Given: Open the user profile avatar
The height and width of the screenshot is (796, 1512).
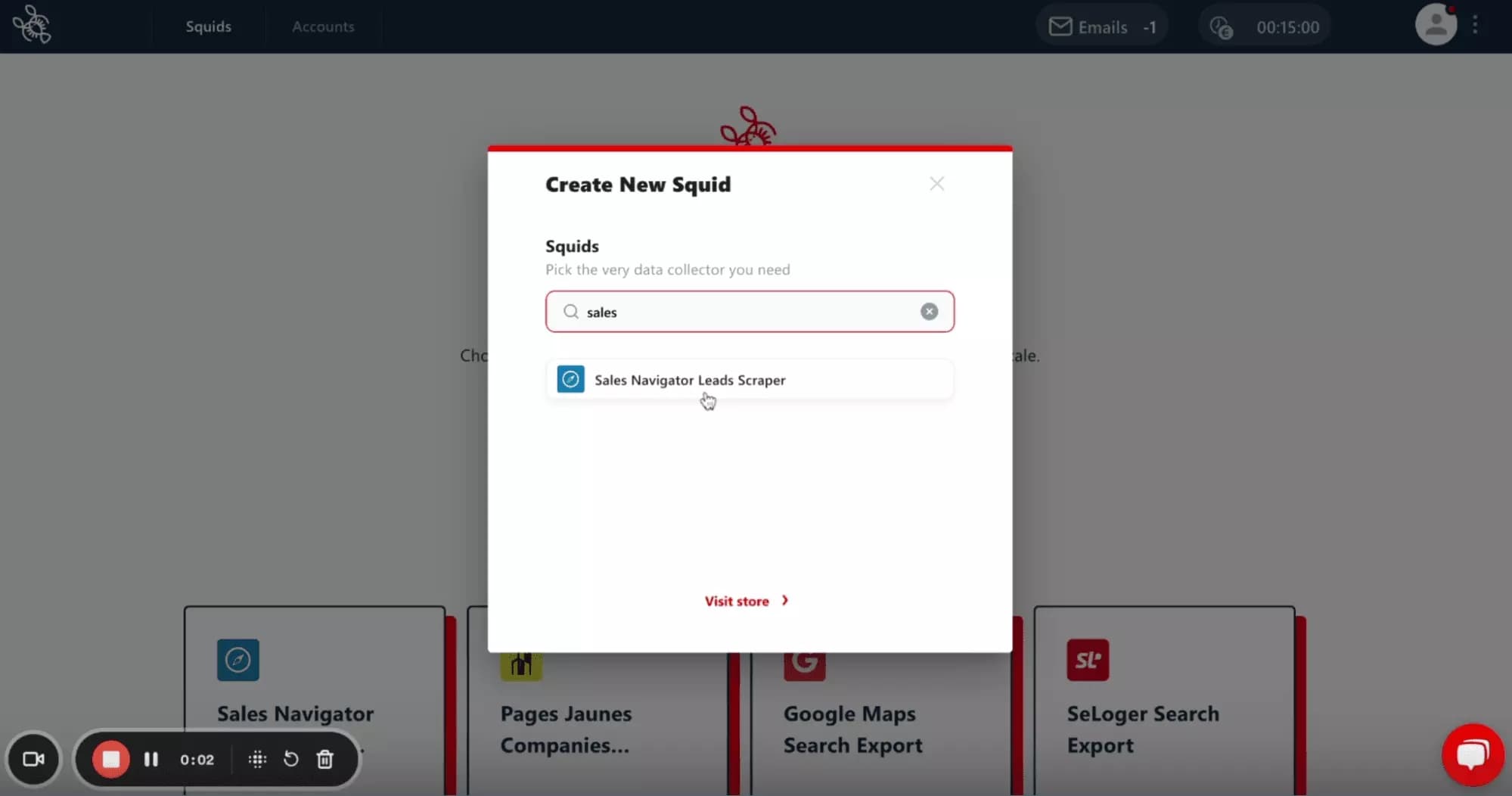Looking at the screenshot, I should [1436, 25].
